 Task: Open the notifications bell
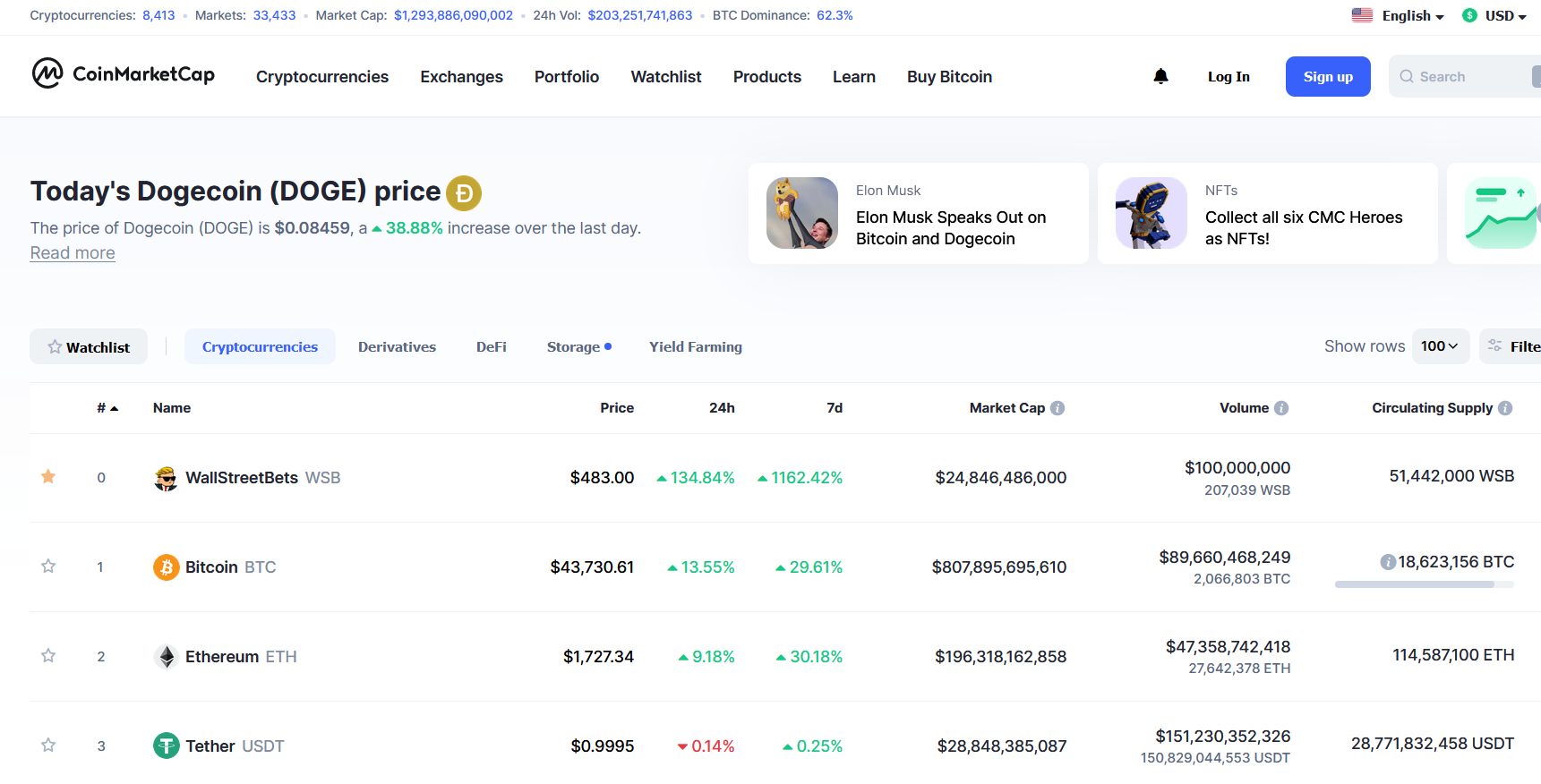coord(1160,76)
